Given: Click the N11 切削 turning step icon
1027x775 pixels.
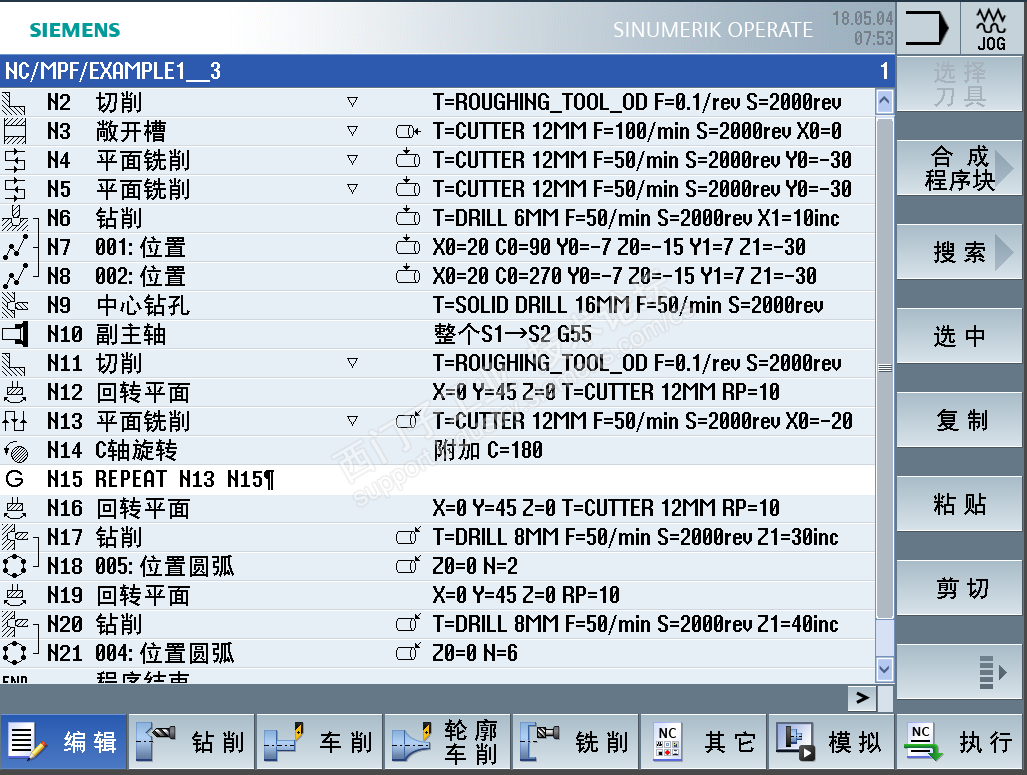Looking at the screenshot, I should click(14, 364).
